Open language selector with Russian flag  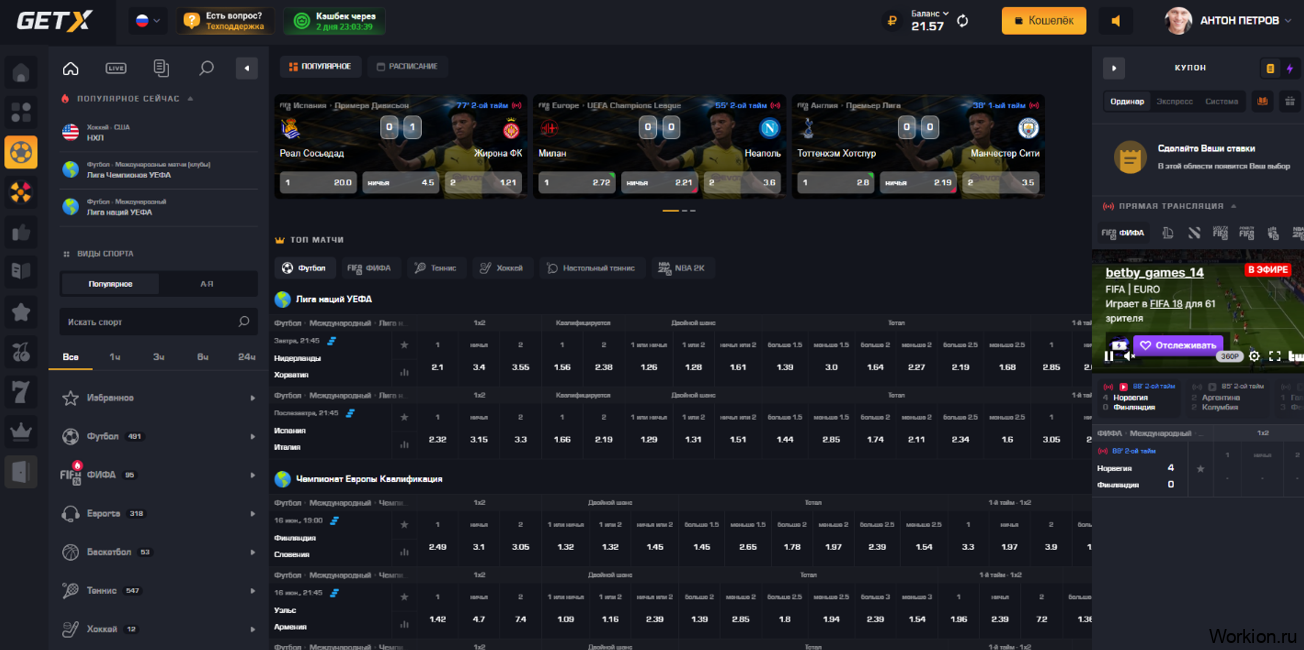coord(148,20)
